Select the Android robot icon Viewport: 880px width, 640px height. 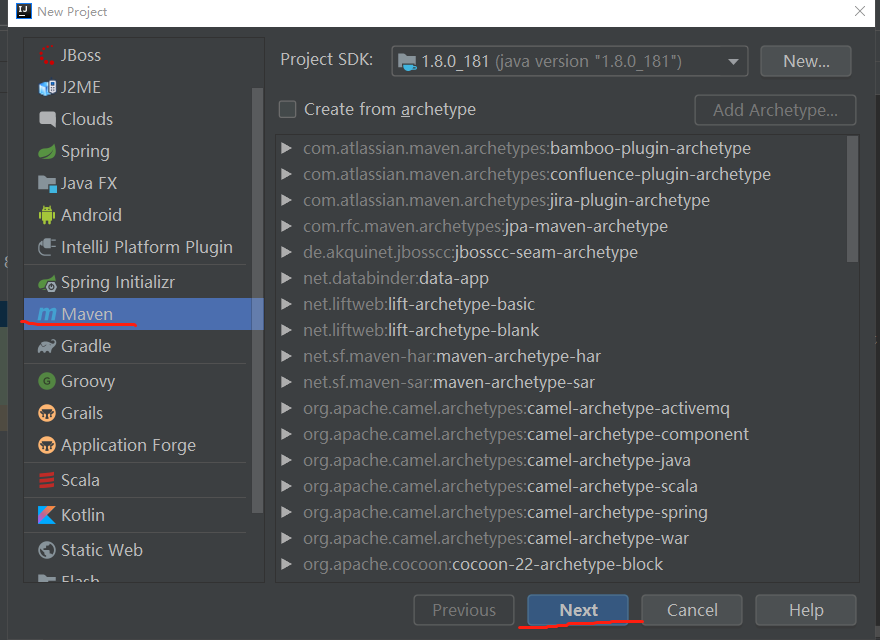47,215
